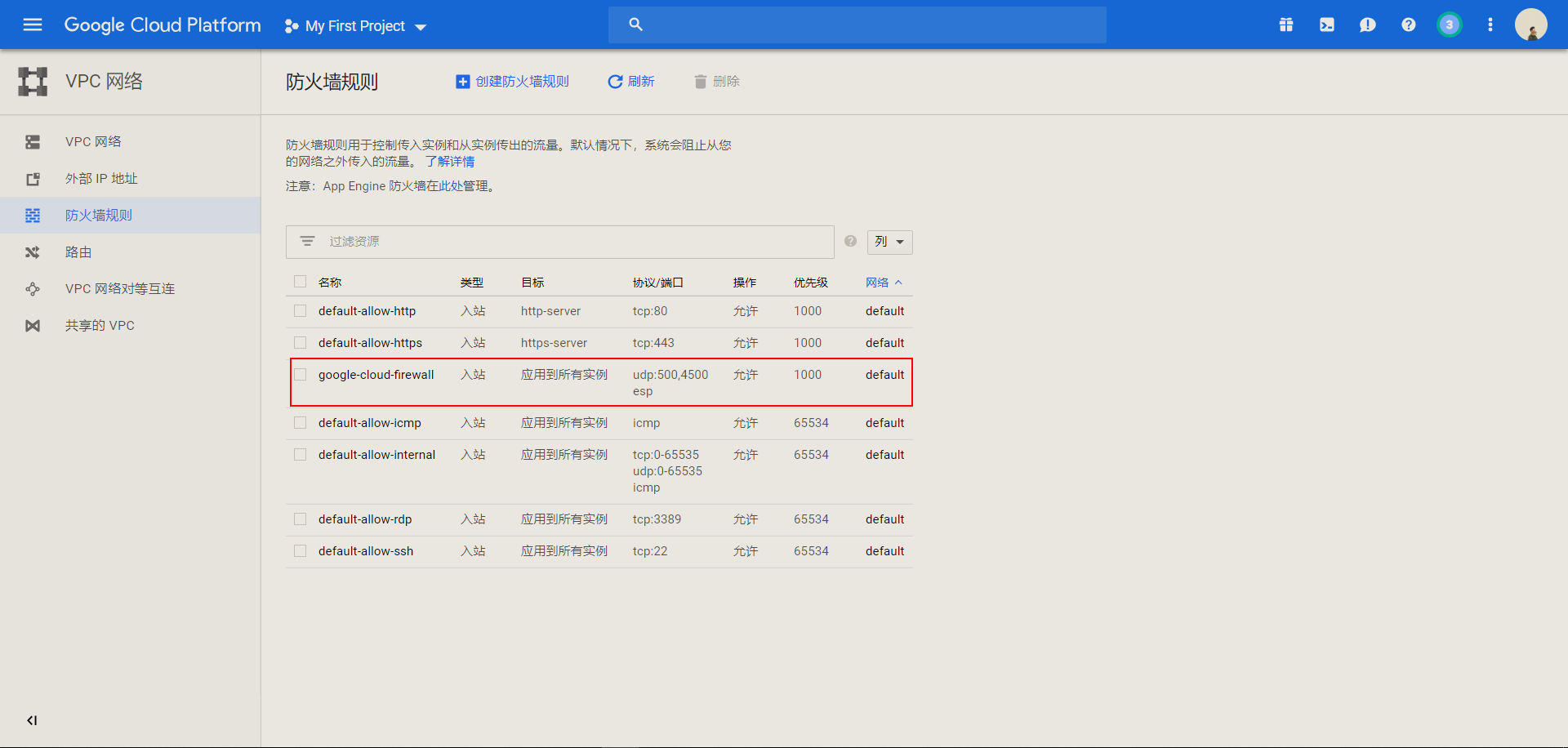Open the 列 columns dropdown
This screenshot has width=1568, height=748.
click(889, 242)
